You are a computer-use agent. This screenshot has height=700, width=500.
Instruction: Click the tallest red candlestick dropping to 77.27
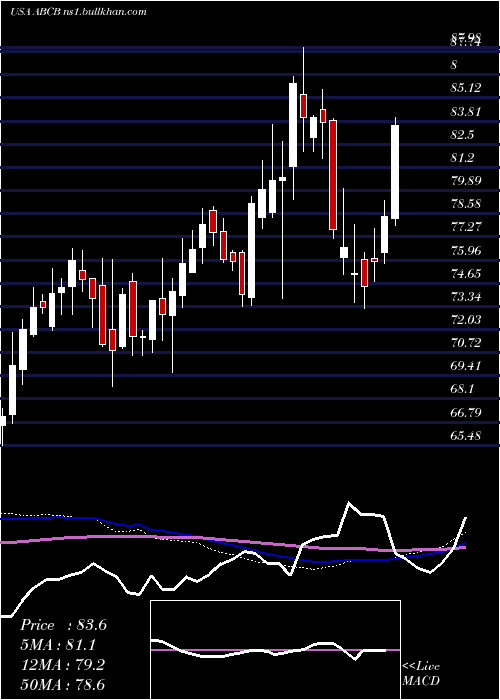point(333,175)
